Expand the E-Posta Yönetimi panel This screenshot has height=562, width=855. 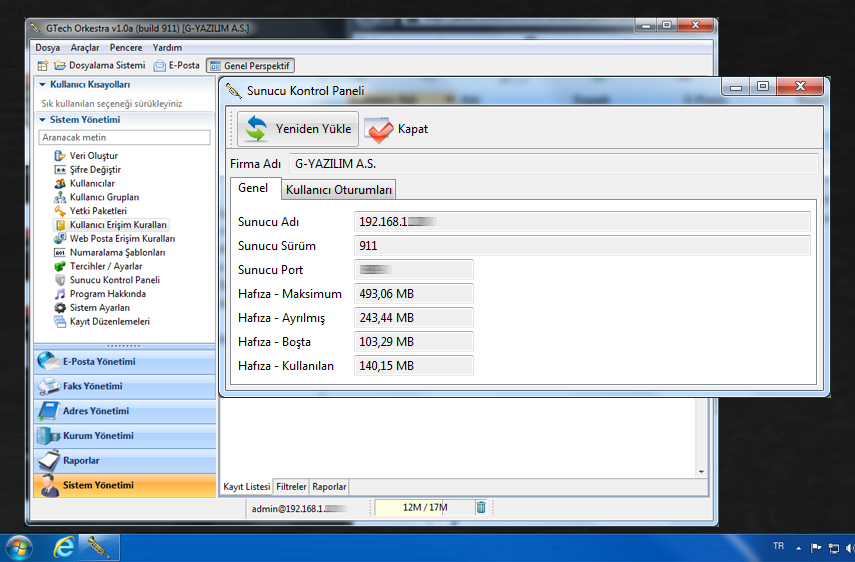coord(125,362)
